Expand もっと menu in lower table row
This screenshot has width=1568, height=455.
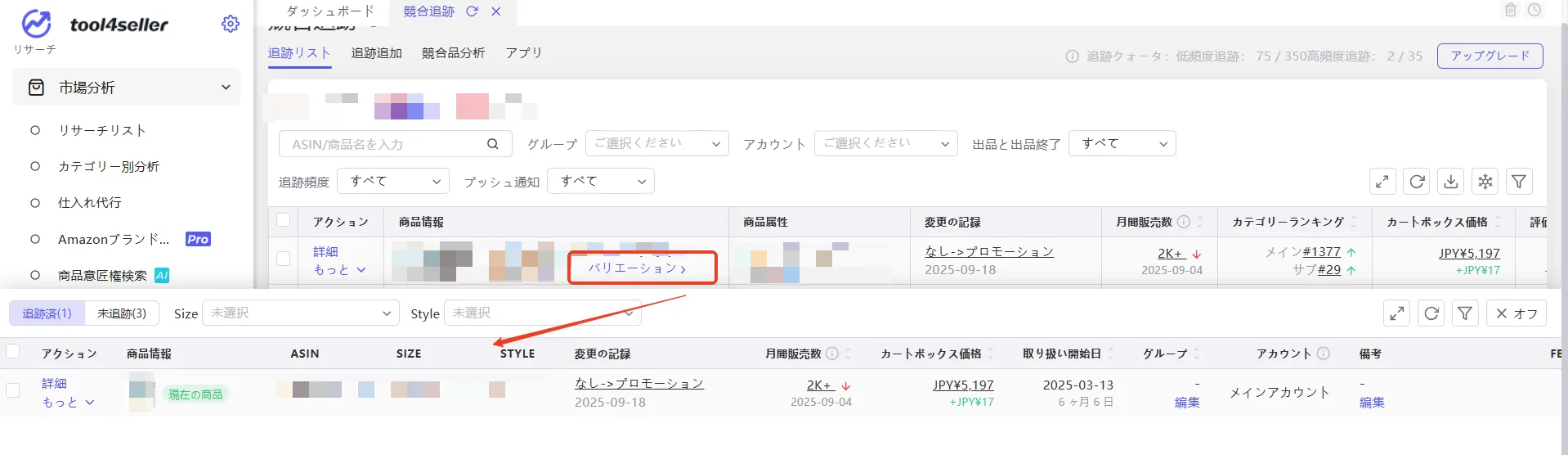coord(69,402)
